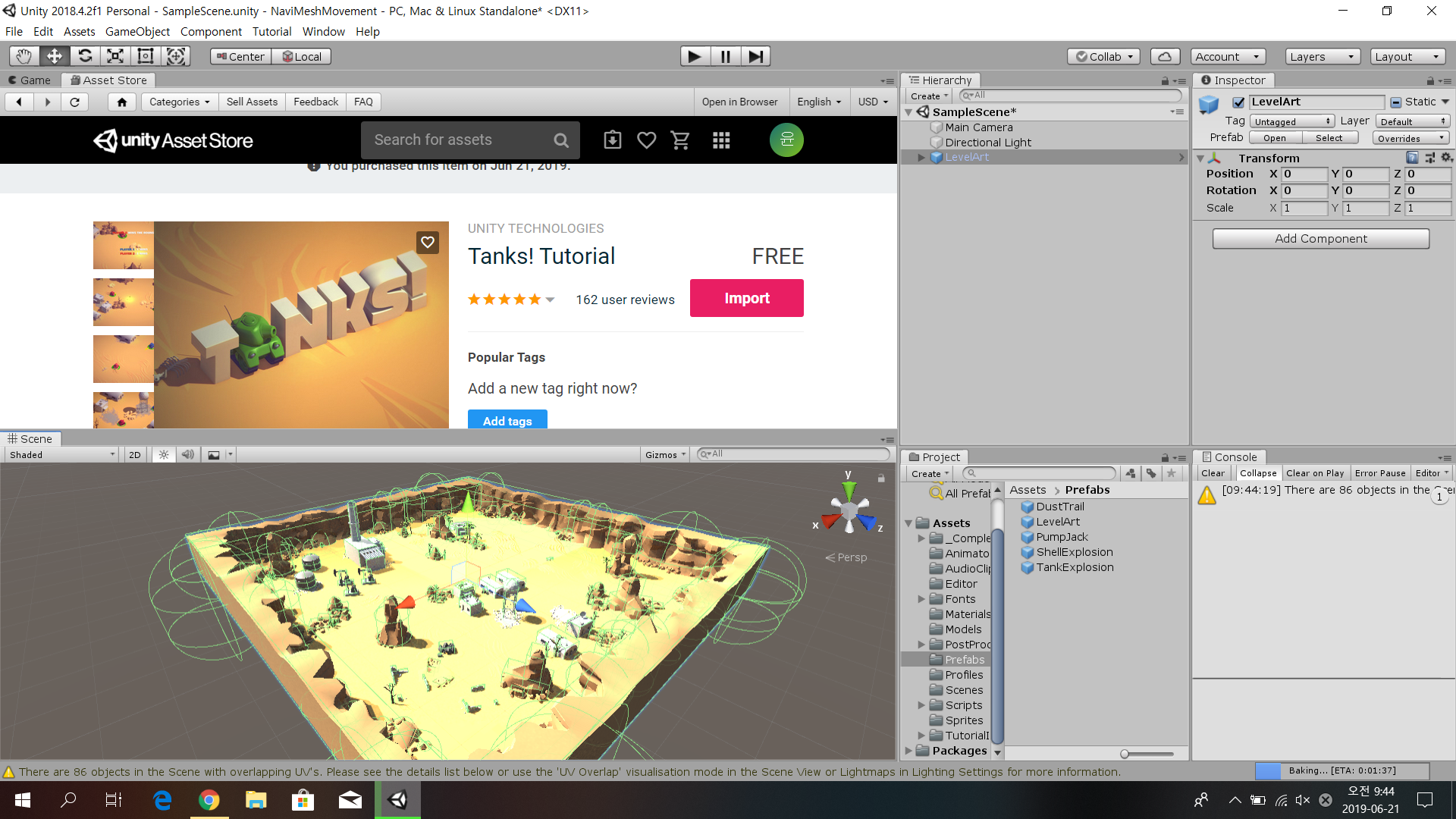Image resolution: width=1456 pixels, height=819 pixels.
Task: Toggle the Static checkbox for LevelArt
Action: (1395, 102)
